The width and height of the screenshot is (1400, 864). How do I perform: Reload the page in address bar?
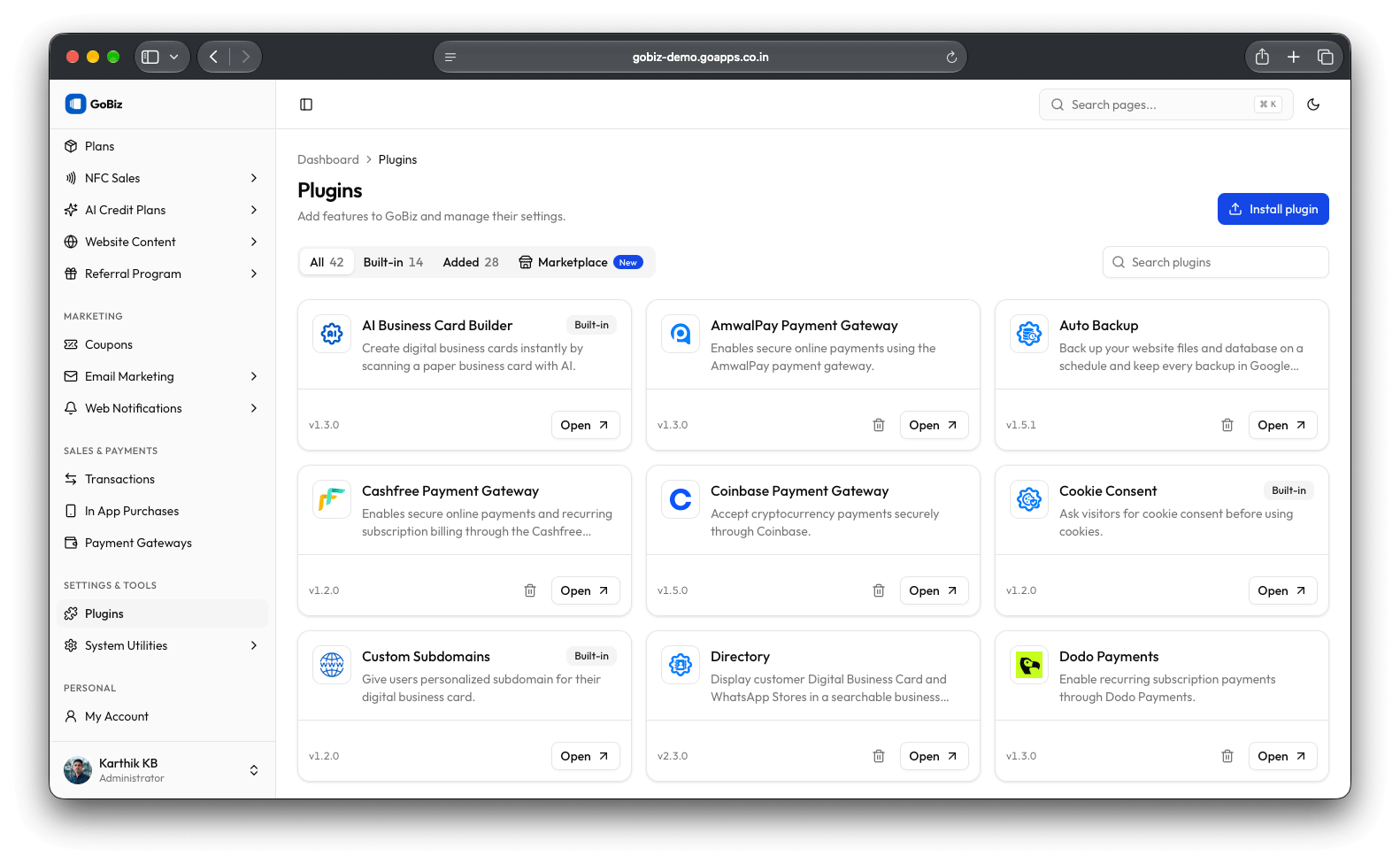point(951,58)
